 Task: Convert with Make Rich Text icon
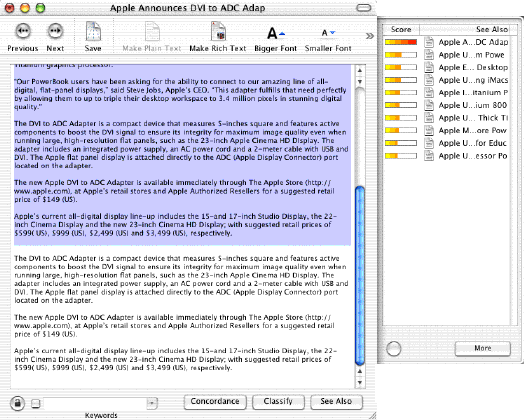coord(218,31)
